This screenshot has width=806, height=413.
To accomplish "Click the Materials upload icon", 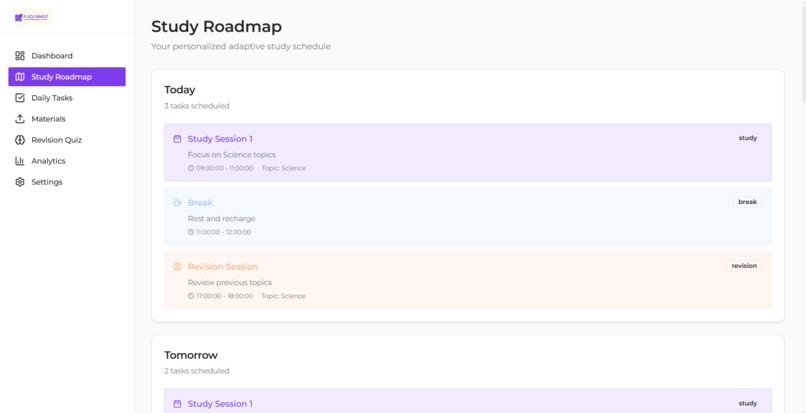I will pyautogui.click(x=20, y=119).
